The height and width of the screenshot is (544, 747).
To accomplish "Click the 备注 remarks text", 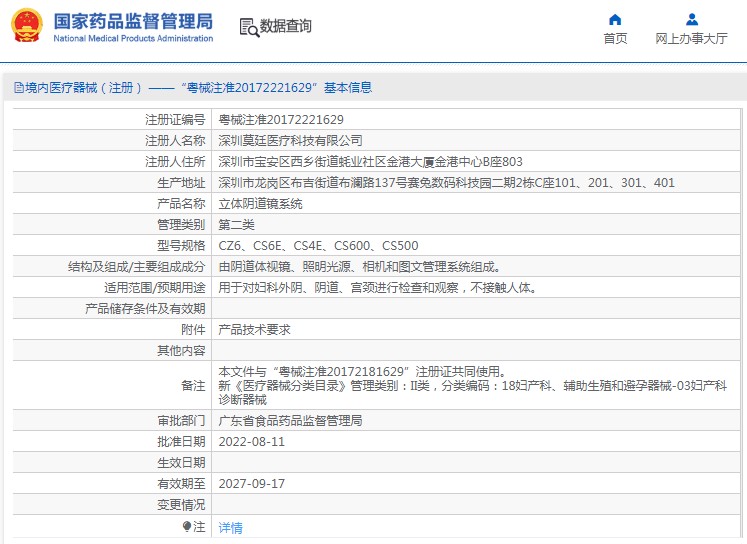I will [x=473, y=385].
